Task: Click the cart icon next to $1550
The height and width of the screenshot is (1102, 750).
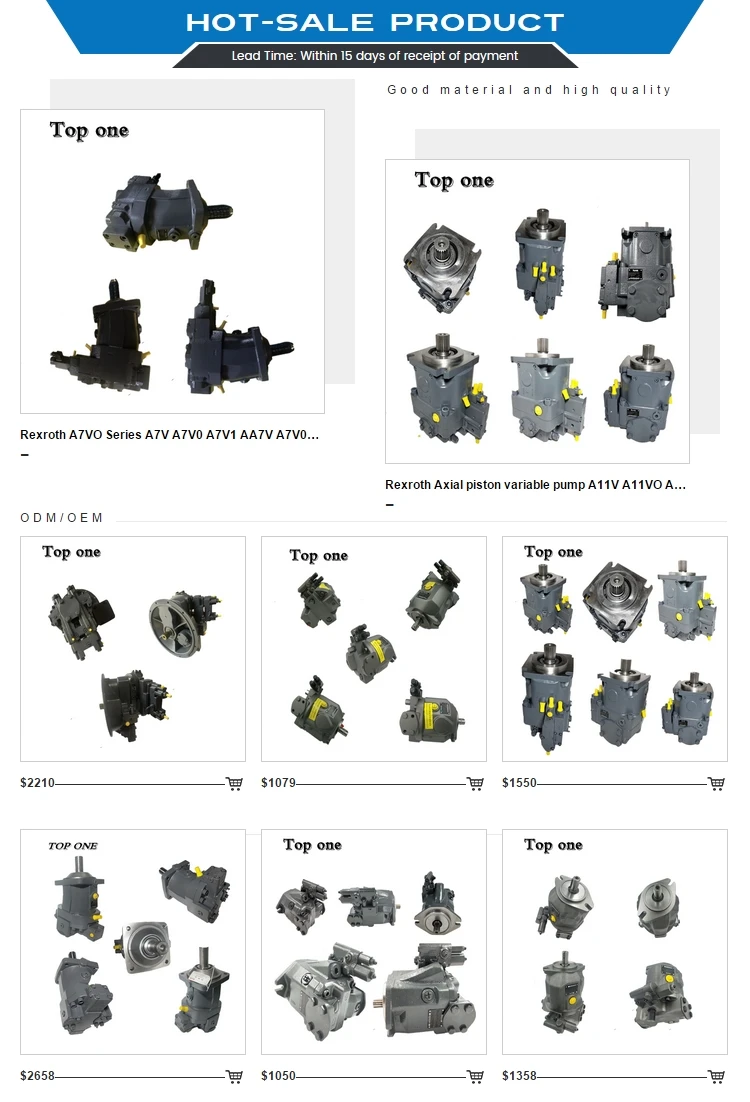Action: click(716, 784)
